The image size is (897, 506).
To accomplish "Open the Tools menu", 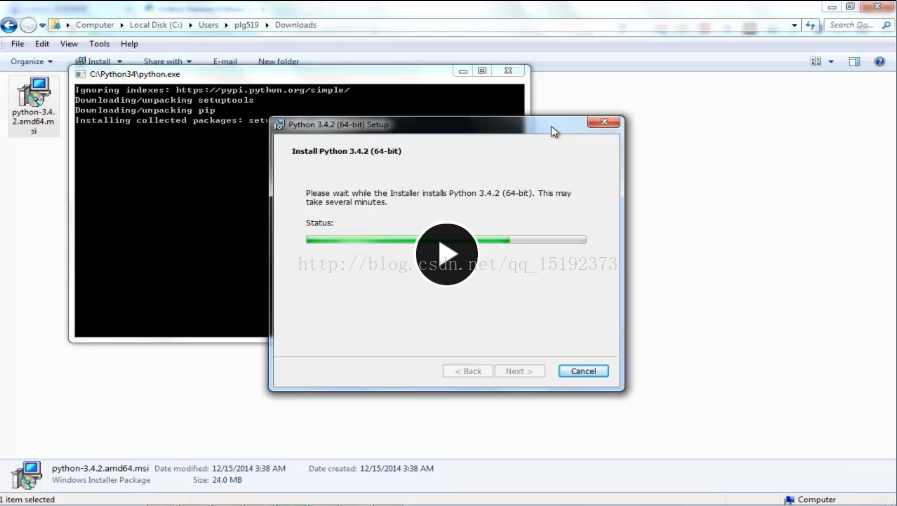I will [99, 43].
